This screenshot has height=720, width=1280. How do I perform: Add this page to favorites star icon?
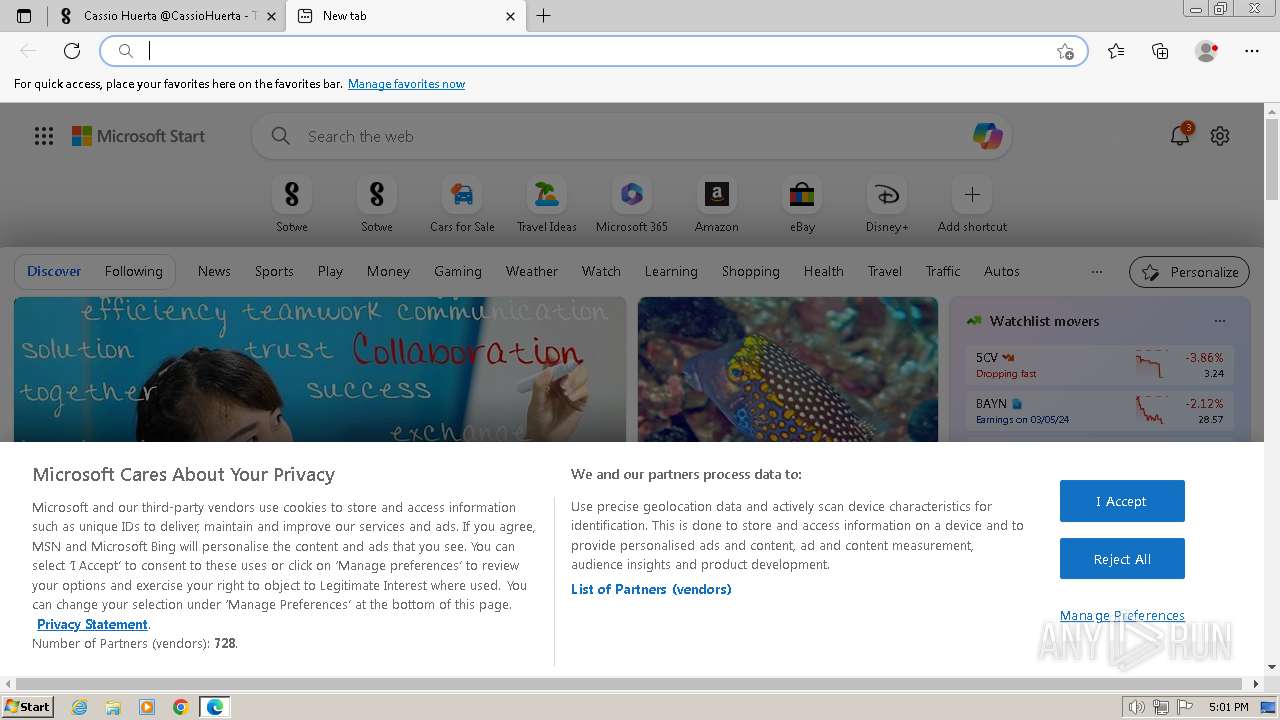click(x=1065, y=51)
